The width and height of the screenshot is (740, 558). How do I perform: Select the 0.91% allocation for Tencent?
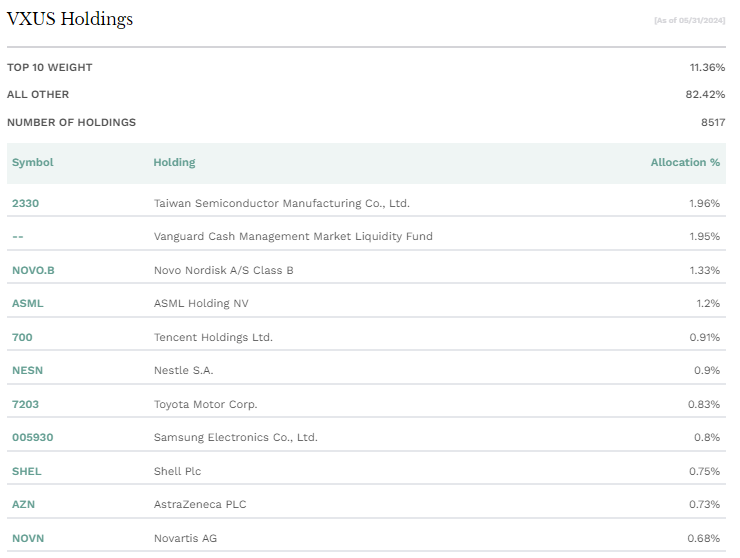tap(705, 338)
